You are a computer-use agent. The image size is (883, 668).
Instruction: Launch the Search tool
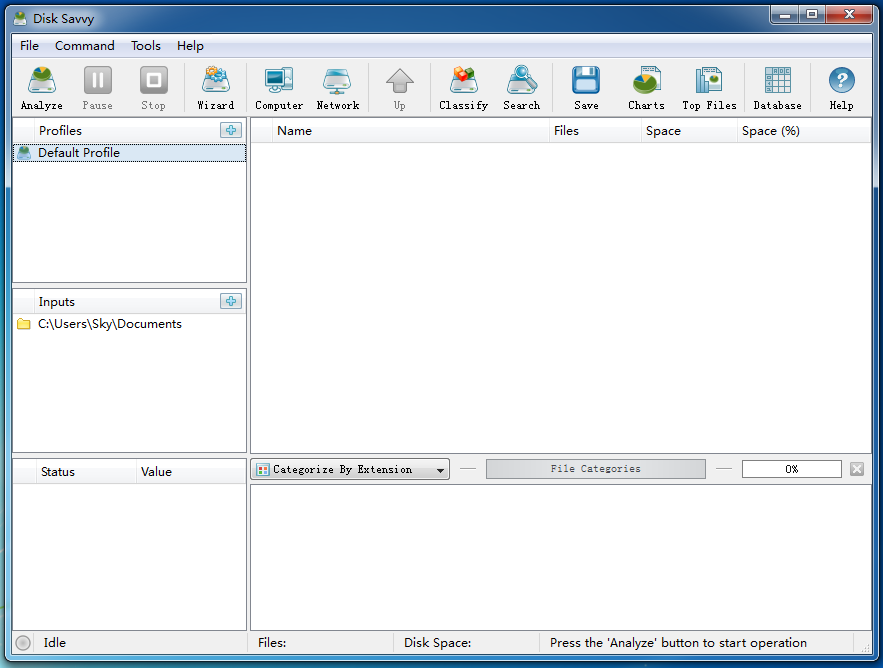pos(521,88)
